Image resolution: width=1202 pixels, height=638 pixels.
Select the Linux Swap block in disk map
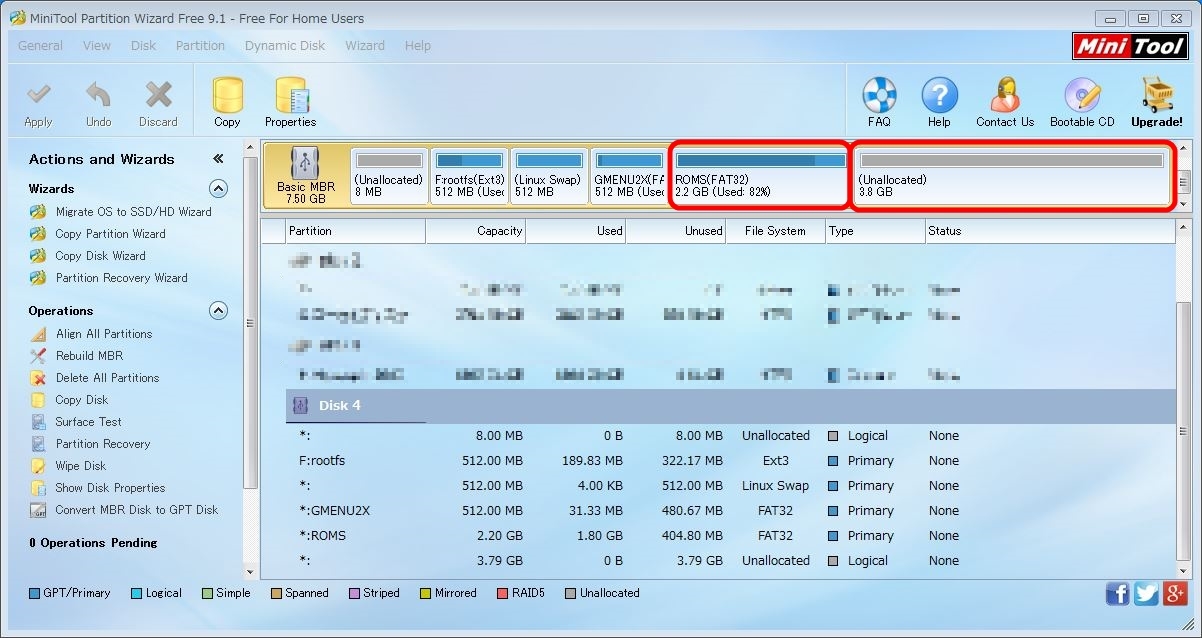coord(549,176)
